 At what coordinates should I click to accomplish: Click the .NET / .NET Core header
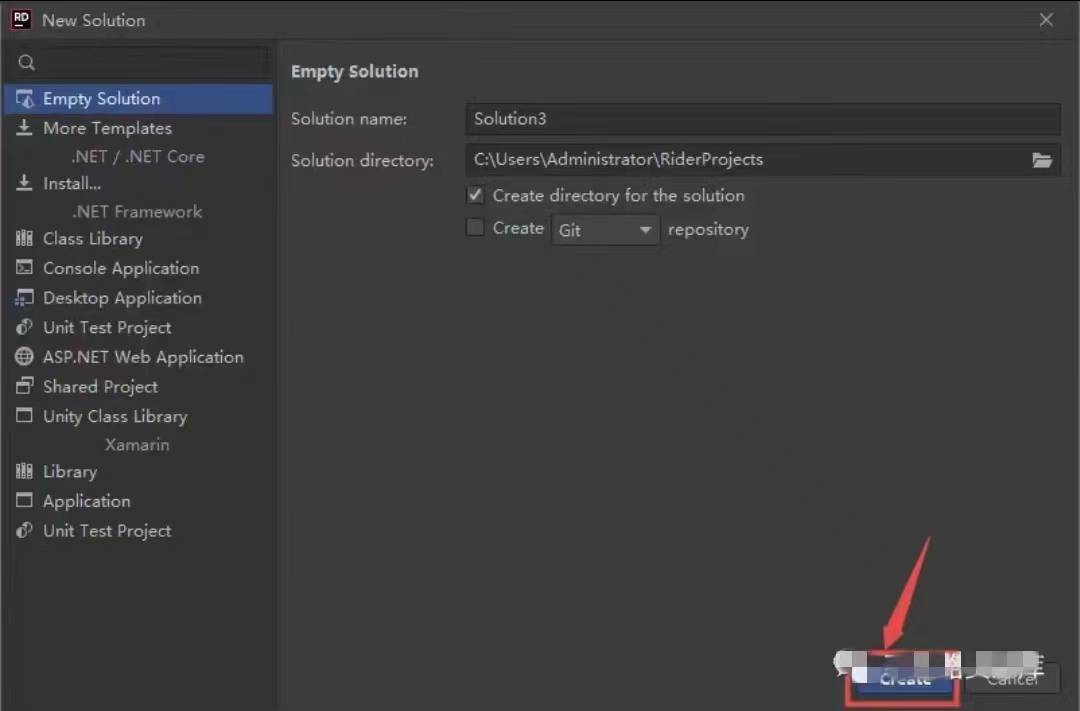(x=138, y=156)
